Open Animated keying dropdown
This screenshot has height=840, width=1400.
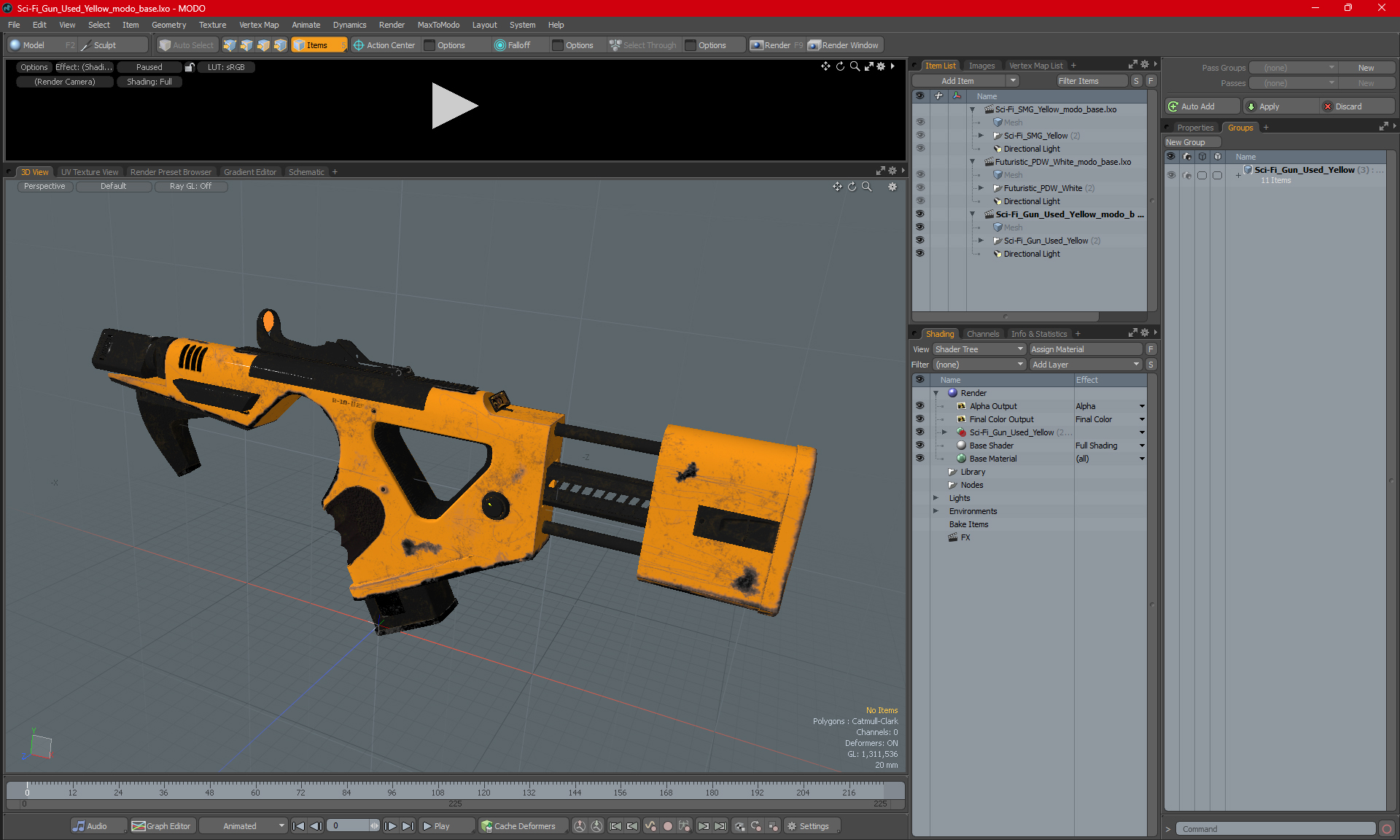tap(244, 826)
